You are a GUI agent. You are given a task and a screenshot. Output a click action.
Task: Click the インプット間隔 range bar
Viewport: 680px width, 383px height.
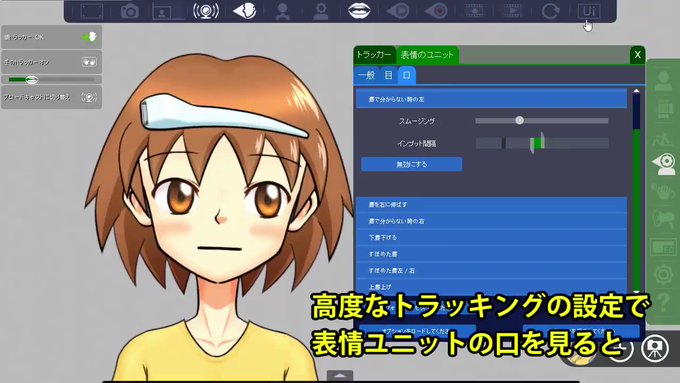click(542, 143)
